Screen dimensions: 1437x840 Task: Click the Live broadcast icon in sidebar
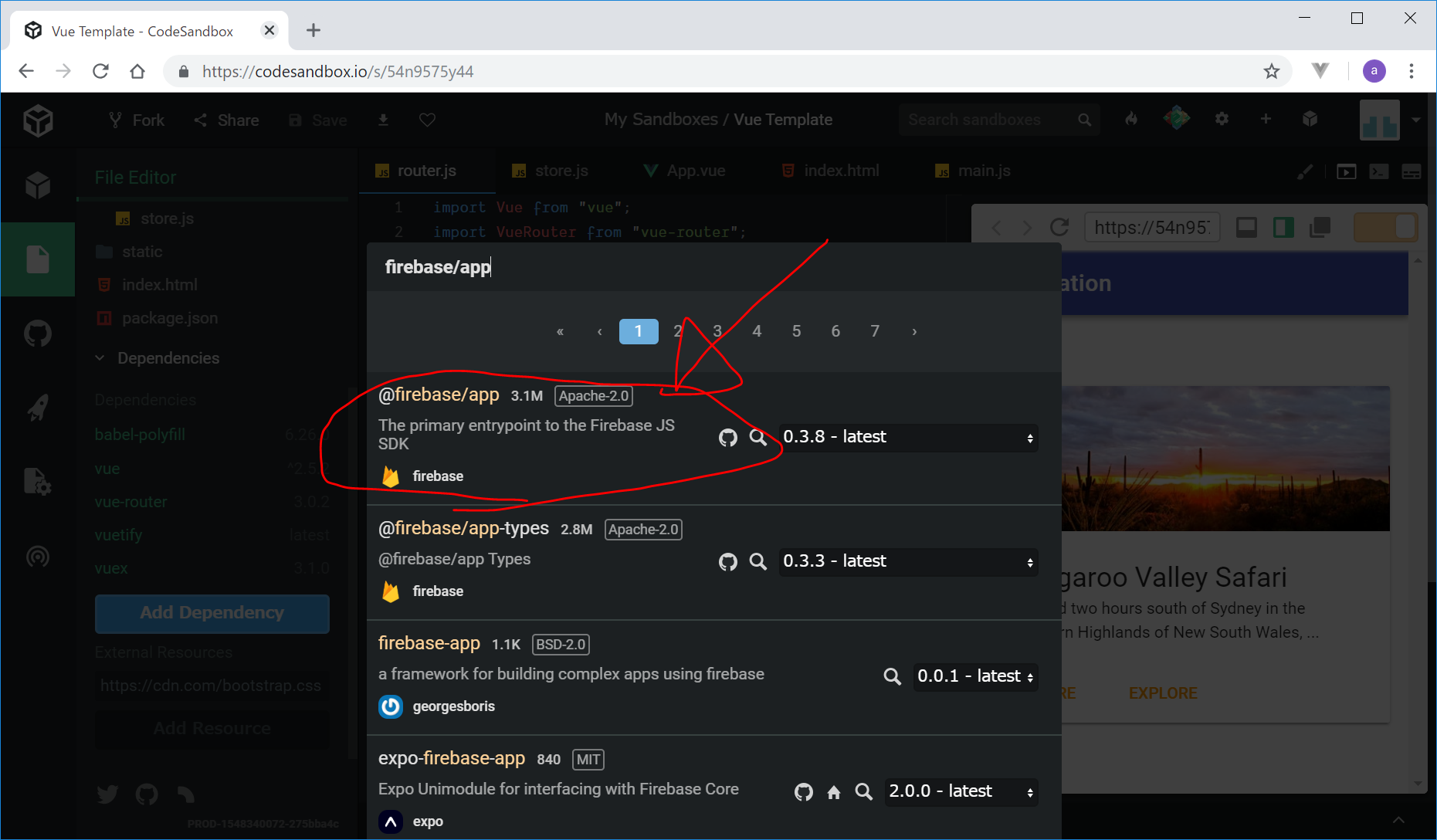click(38, 556)
